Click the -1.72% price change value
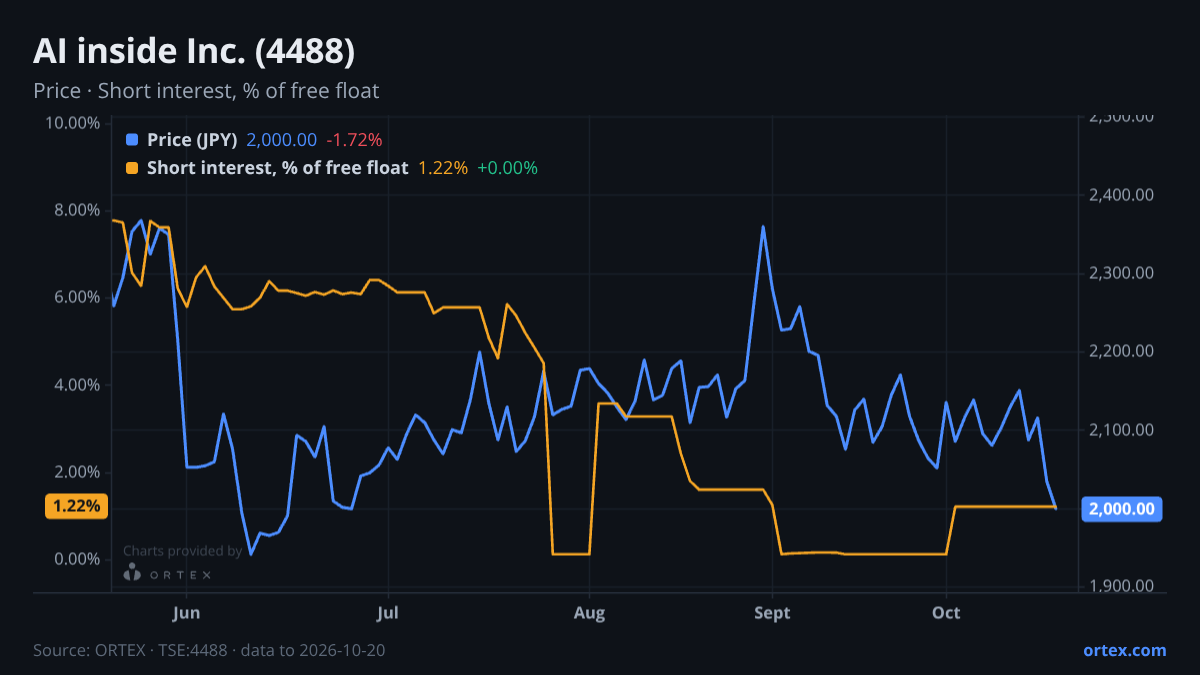The width and height of the screenshot is (1200, 675). point(354,140)
